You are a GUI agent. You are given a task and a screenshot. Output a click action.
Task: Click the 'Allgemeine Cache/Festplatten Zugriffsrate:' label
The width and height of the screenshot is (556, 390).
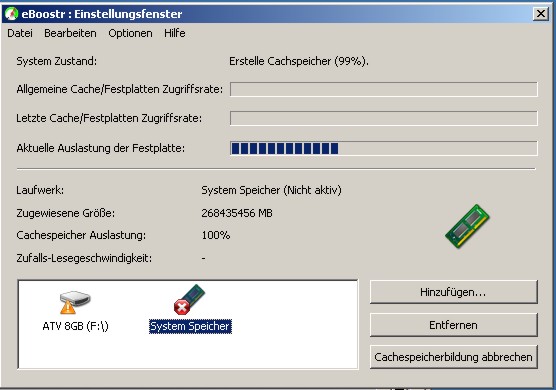point(119,89)
